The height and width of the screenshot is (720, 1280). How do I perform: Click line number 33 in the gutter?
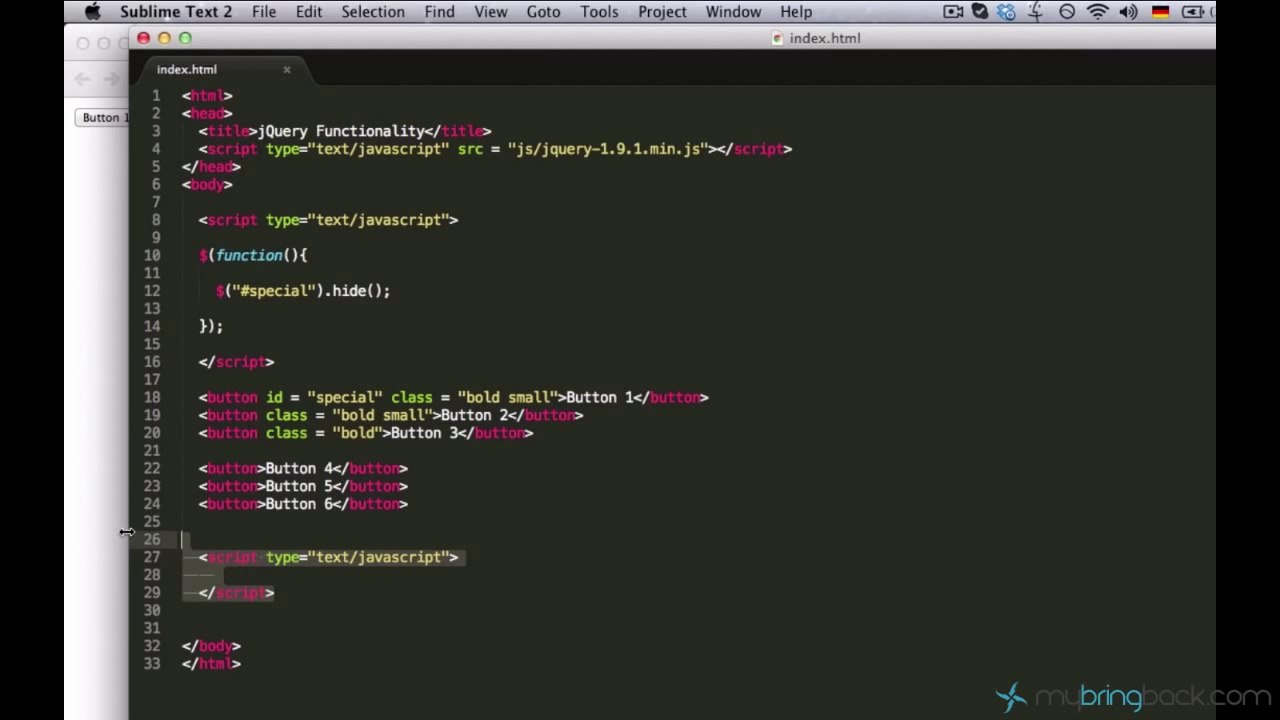(x=152, y=663)
